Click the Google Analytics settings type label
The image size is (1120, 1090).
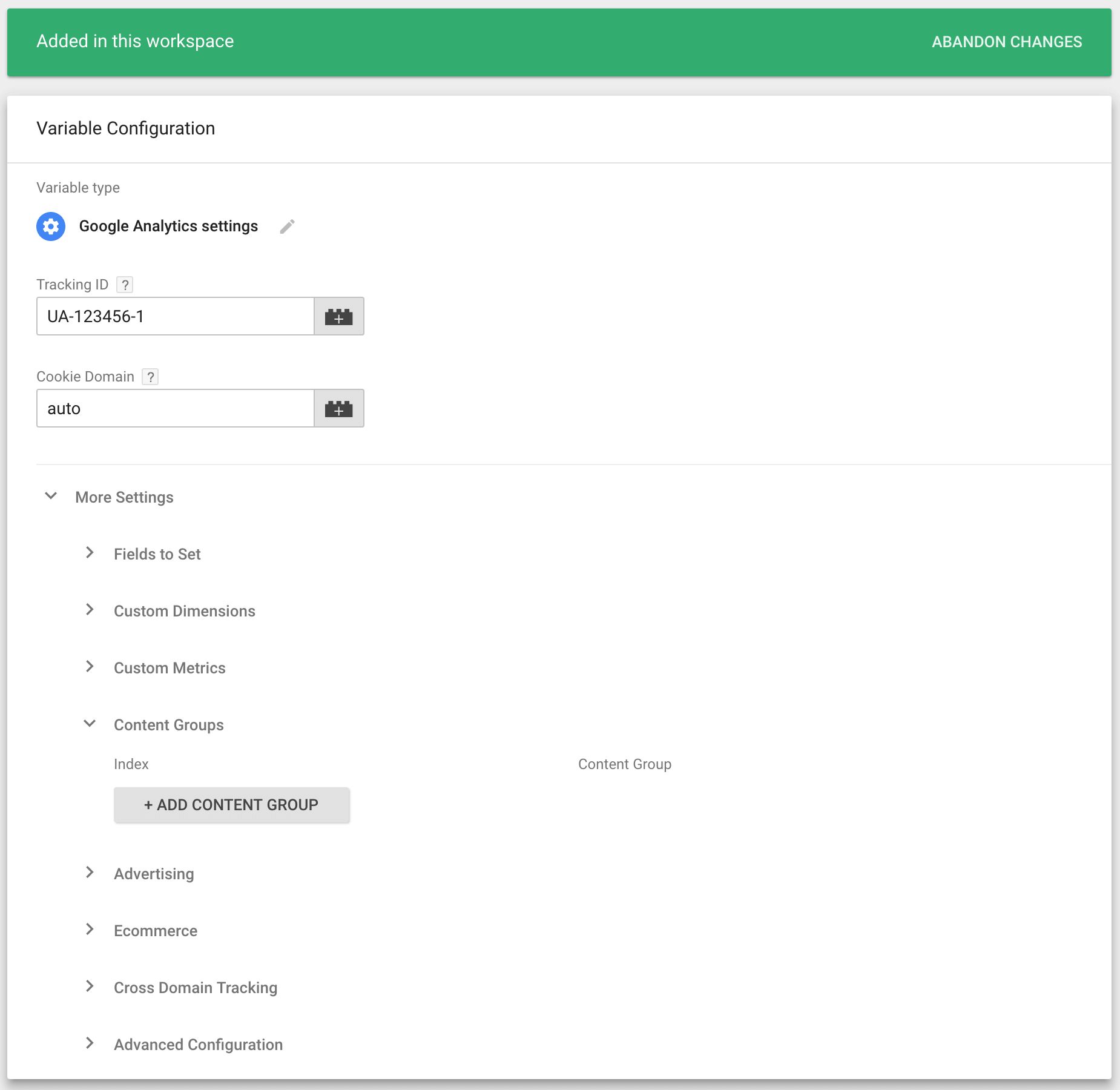click(x=168, y=226)
